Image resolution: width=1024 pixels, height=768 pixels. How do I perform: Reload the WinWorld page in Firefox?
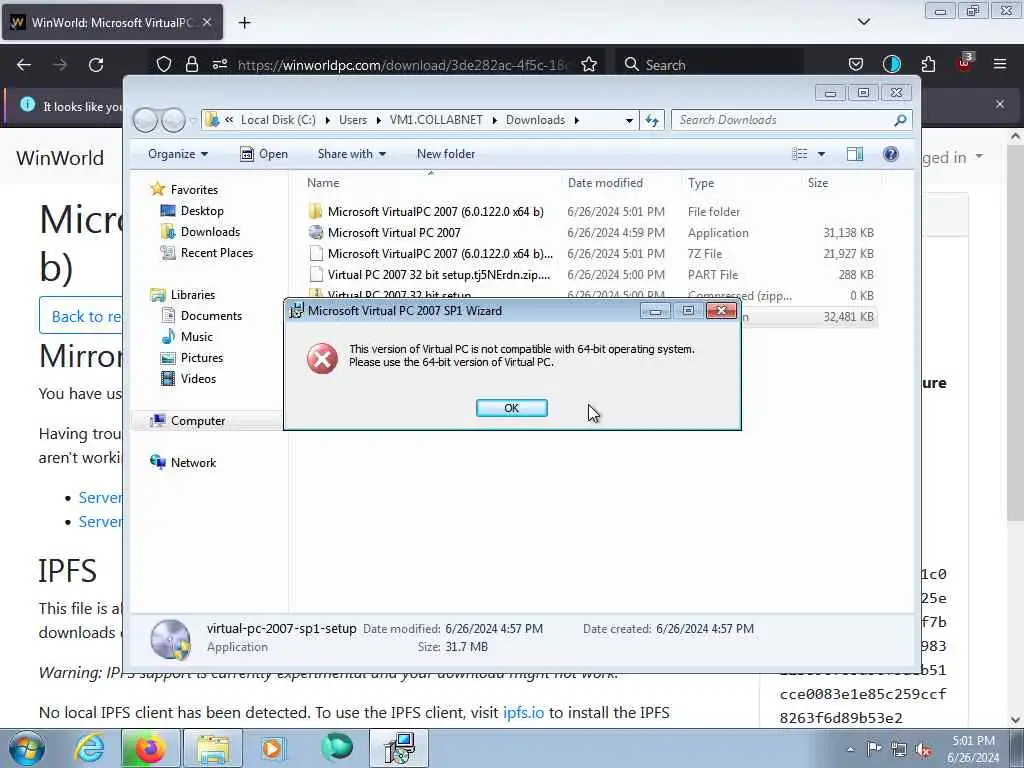[x=96, y=65]
